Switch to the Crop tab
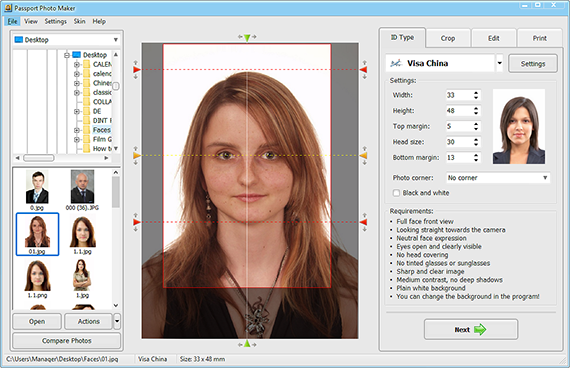This screenshot has width=570, height=368. click(448, 38)
